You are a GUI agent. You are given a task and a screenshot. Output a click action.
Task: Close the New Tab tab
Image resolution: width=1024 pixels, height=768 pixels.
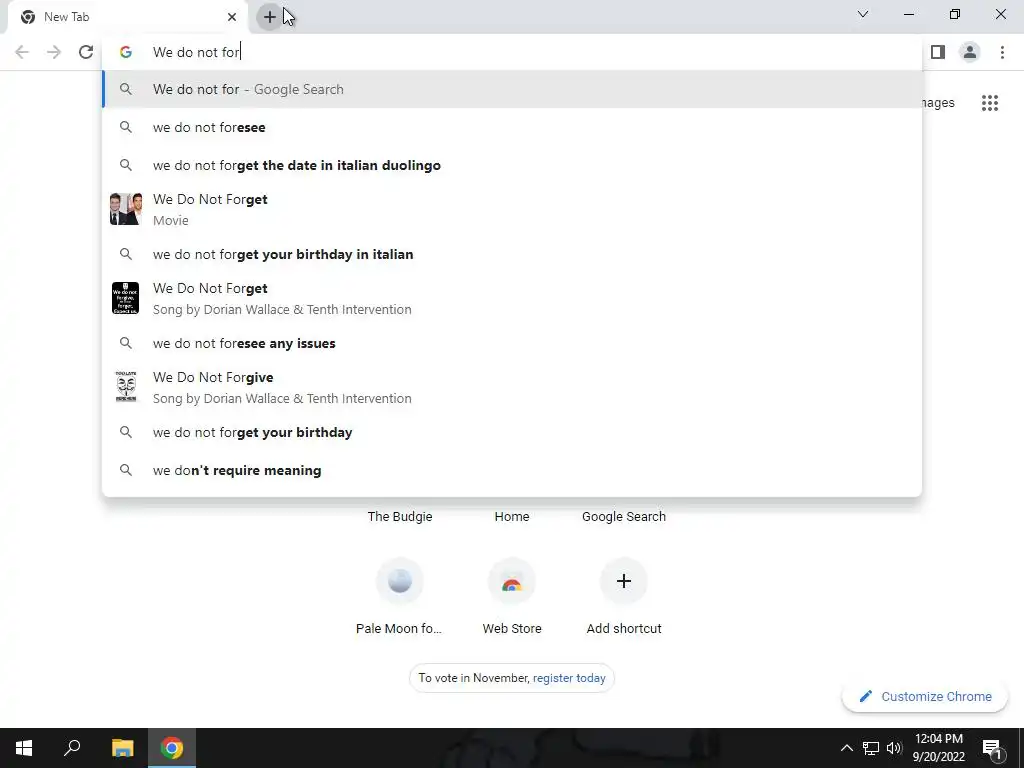[232, 17]
